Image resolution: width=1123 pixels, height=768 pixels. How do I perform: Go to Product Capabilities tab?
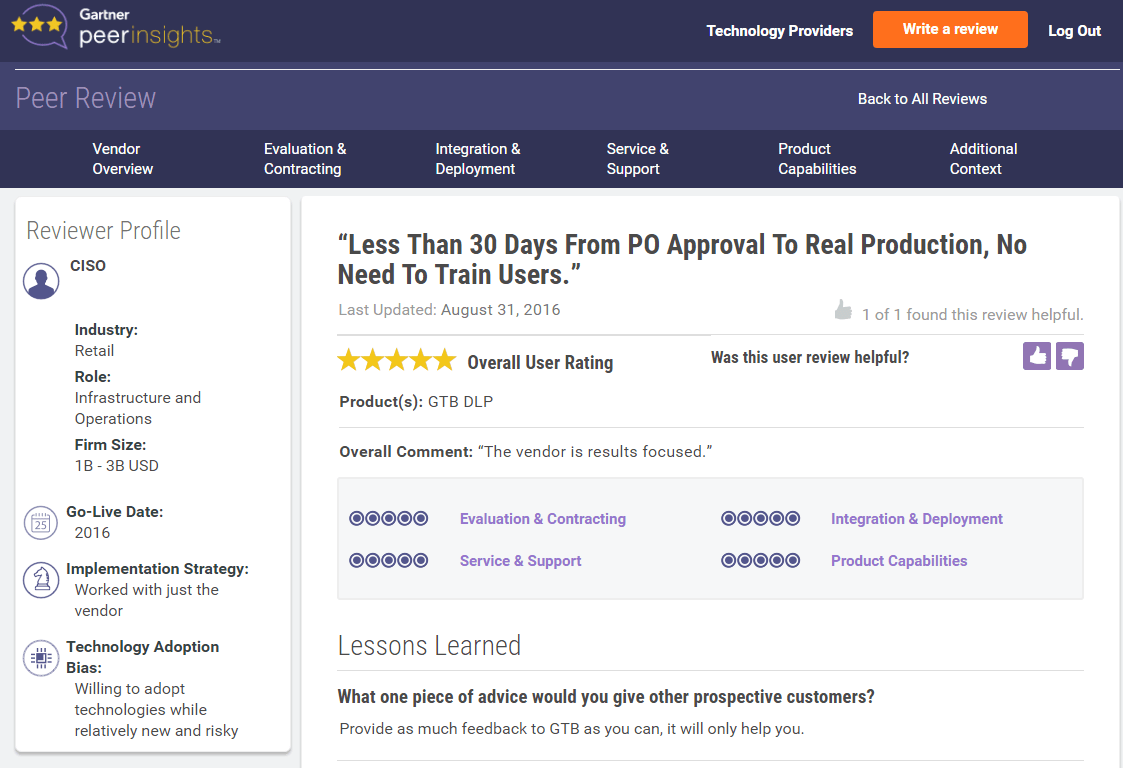coord(817,159)
